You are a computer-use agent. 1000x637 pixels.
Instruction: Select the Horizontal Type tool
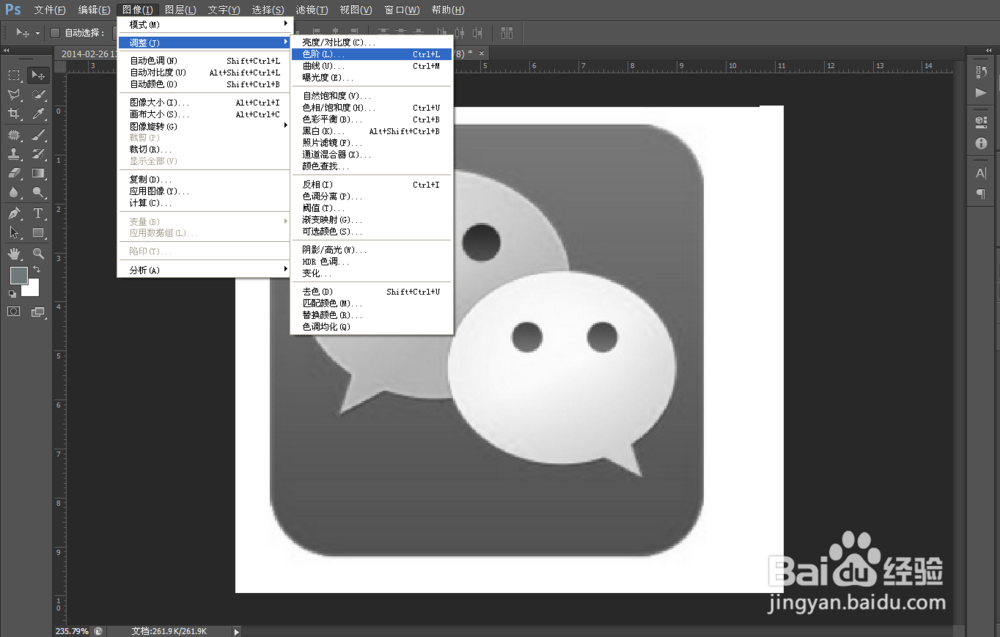[x=38, y=213]
